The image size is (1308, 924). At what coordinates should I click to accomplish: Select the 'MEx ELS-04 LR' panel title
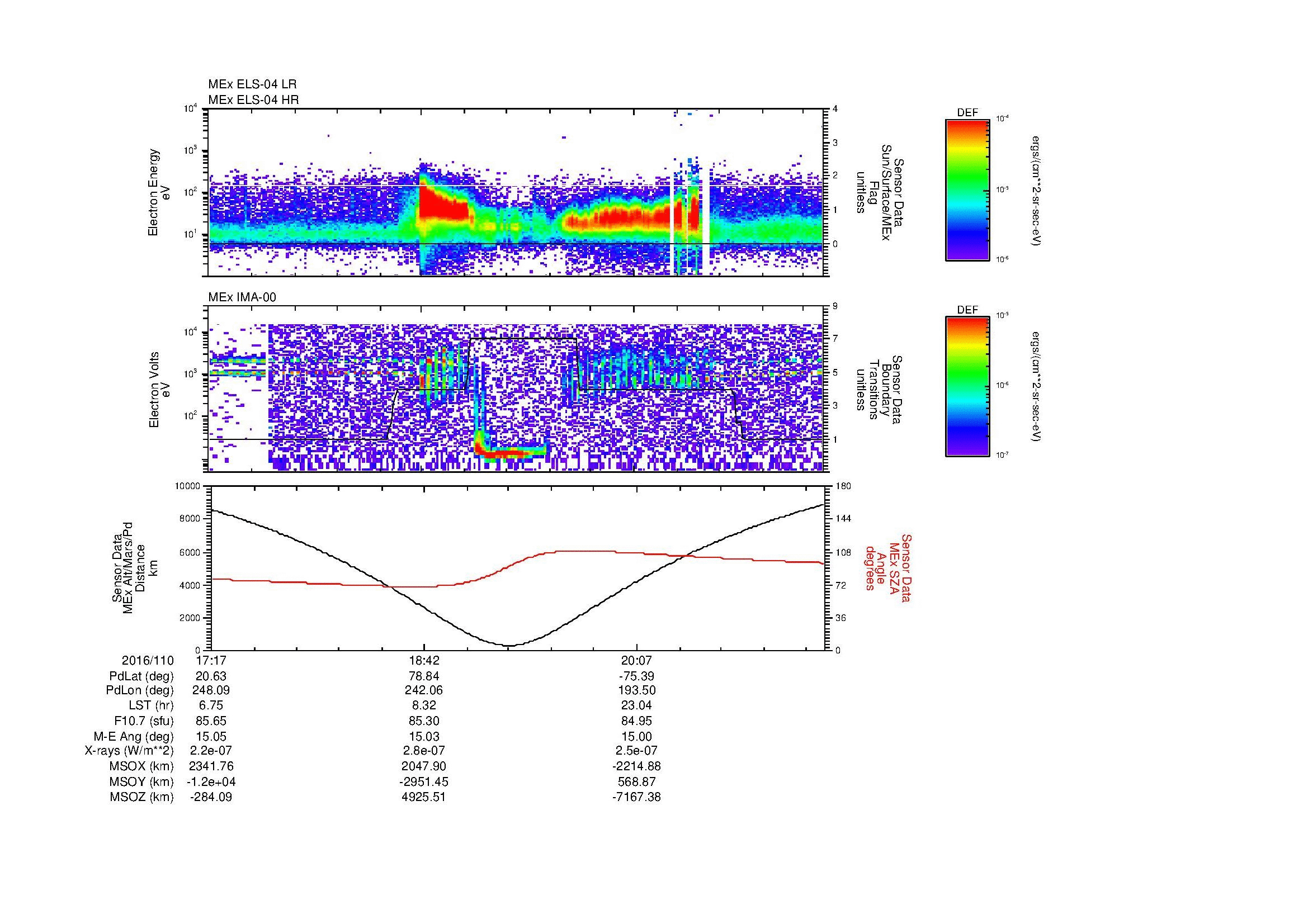(x=252, y=84)
